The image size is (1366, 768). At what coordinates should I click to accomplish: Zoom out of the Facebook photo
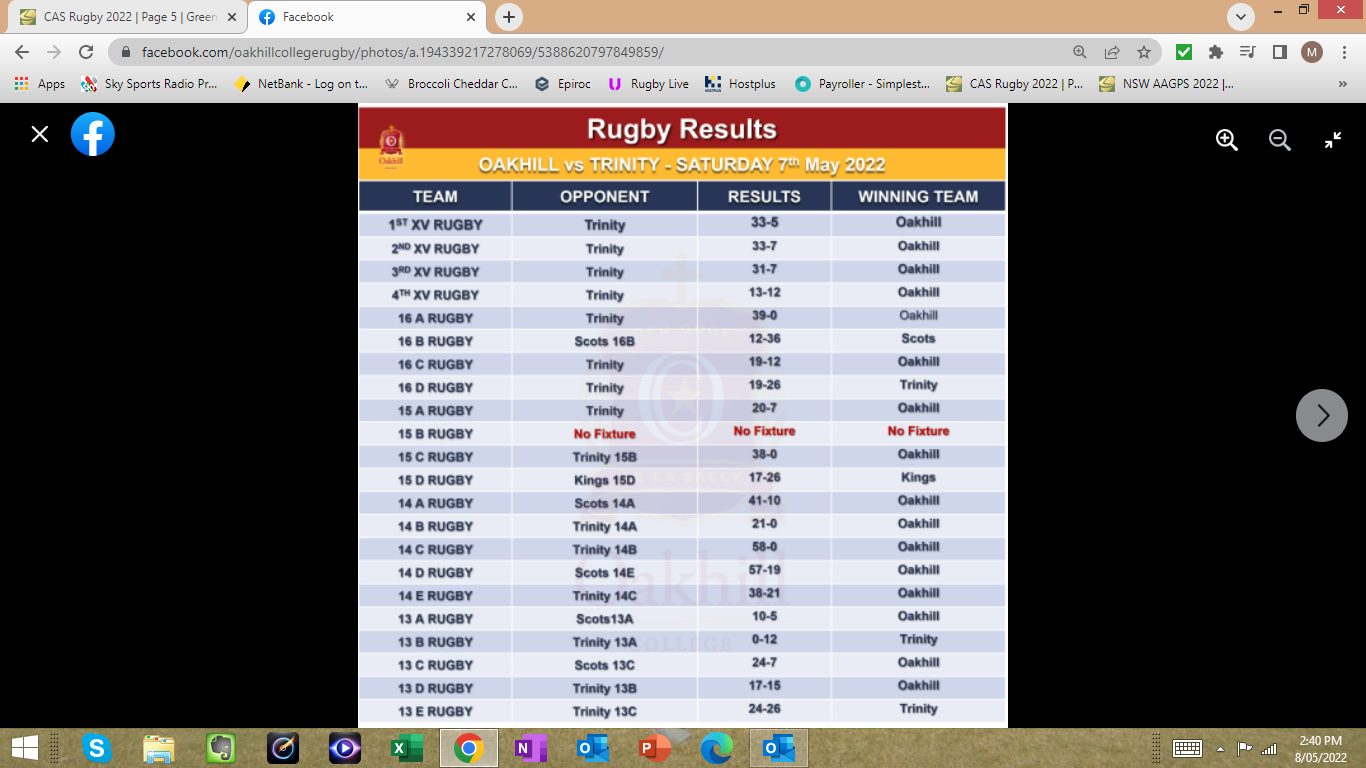pyautogui.click(x=1280, y=140)
